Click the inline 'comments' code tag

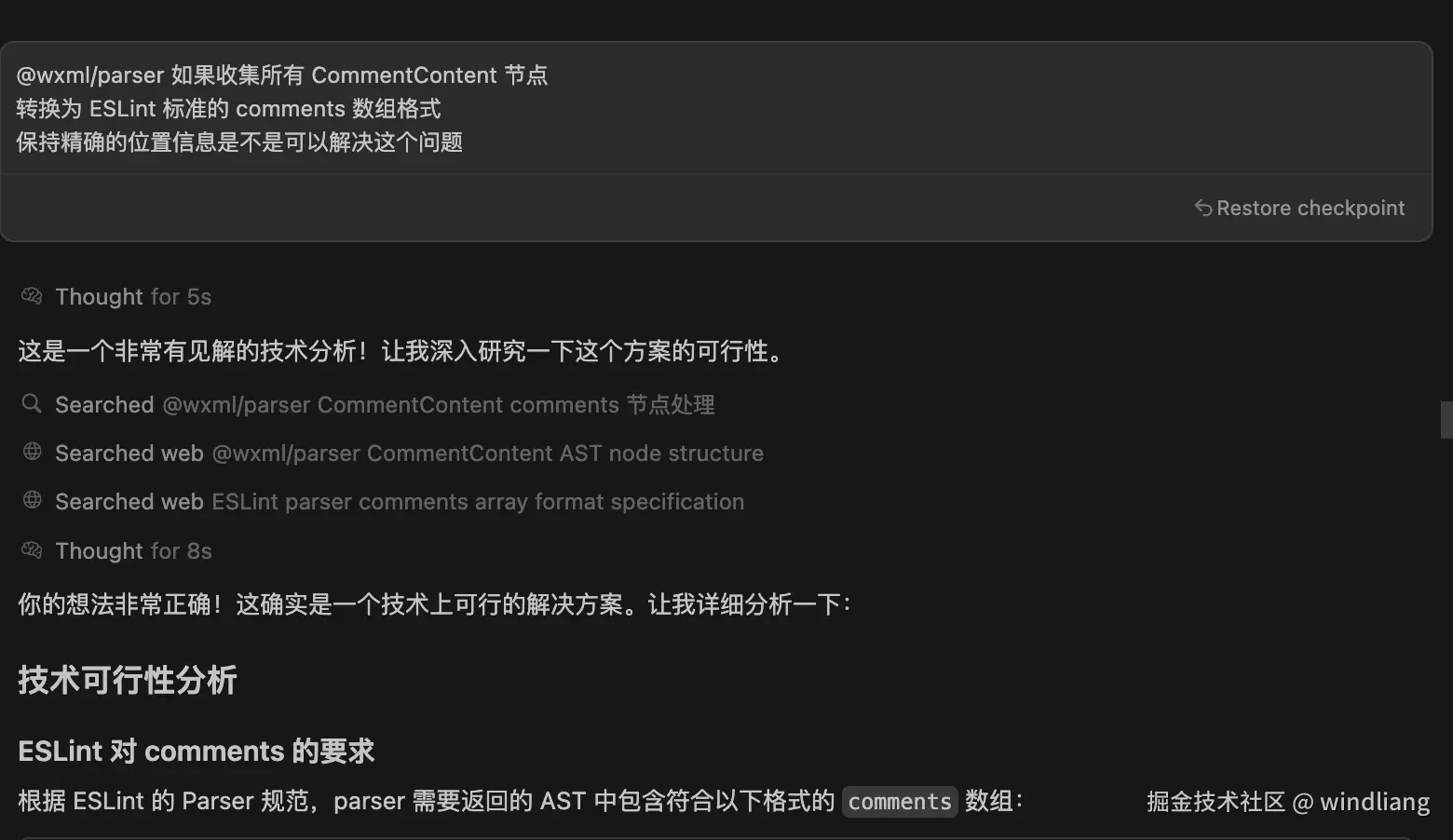click(900, 802)
